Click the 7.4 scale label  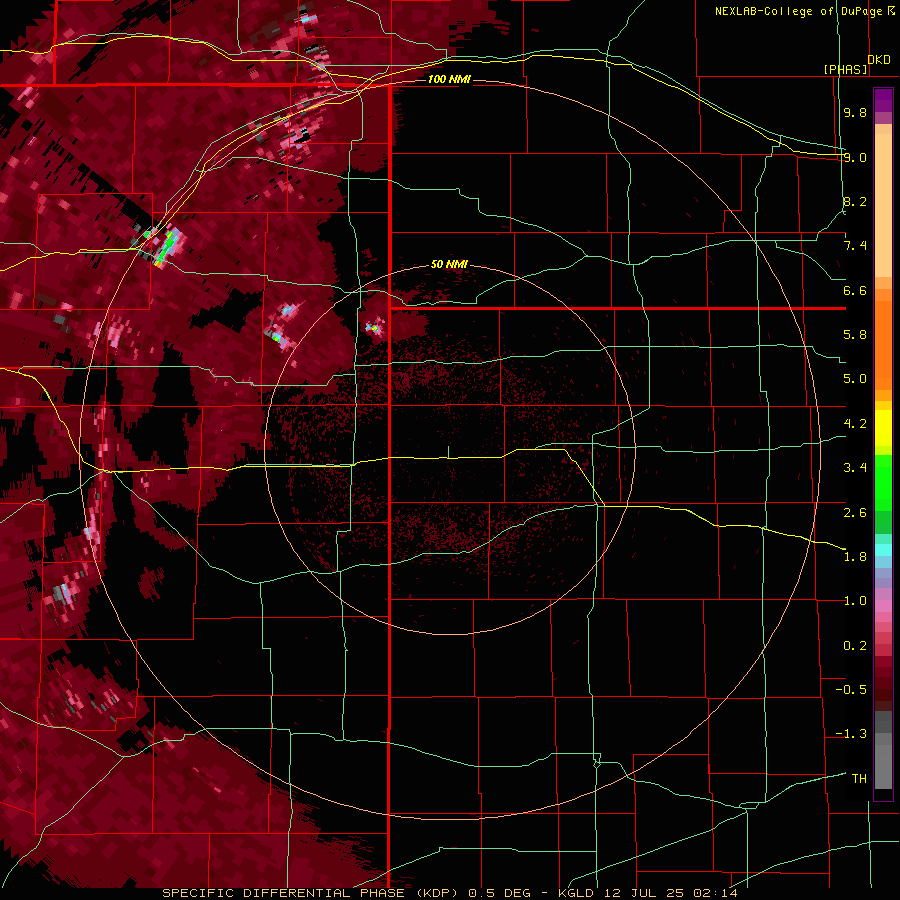[x=855, y=246]
